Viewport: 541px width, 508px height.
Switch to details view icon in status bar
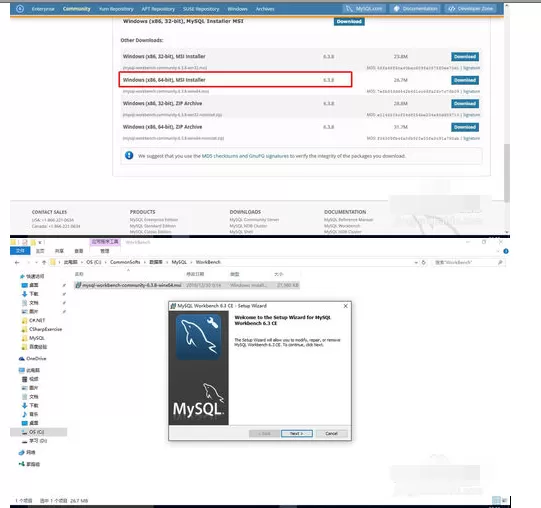pos(496,500)
